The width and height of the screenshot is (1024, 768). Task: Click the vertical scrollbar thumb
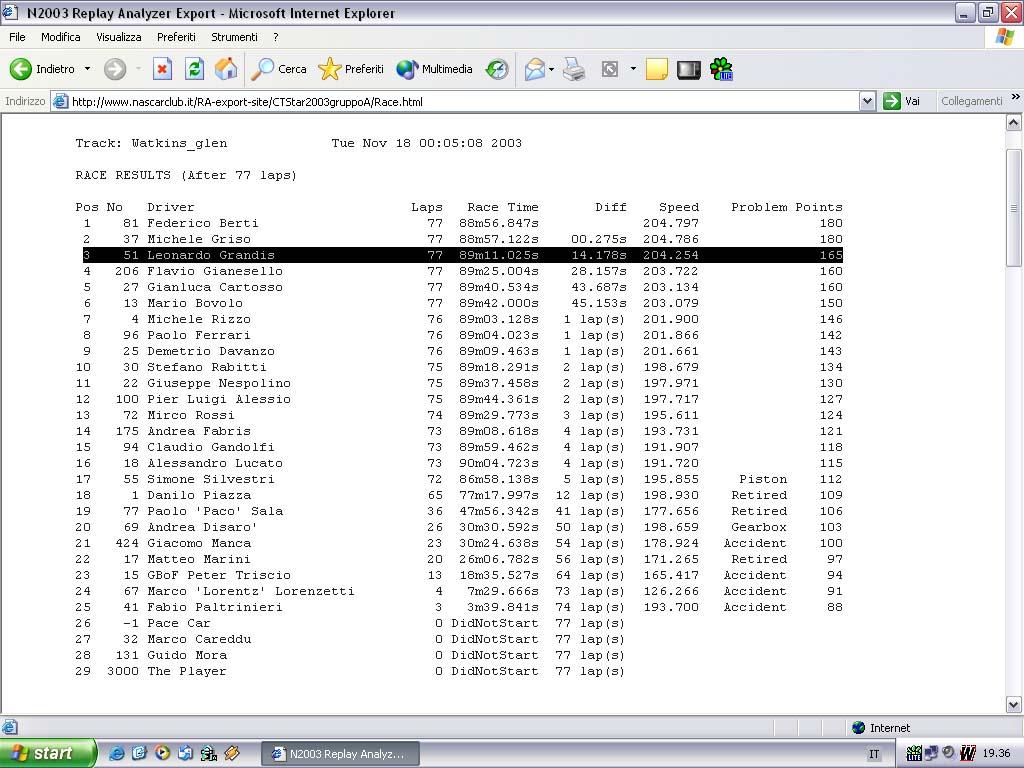click(1014, 208)
